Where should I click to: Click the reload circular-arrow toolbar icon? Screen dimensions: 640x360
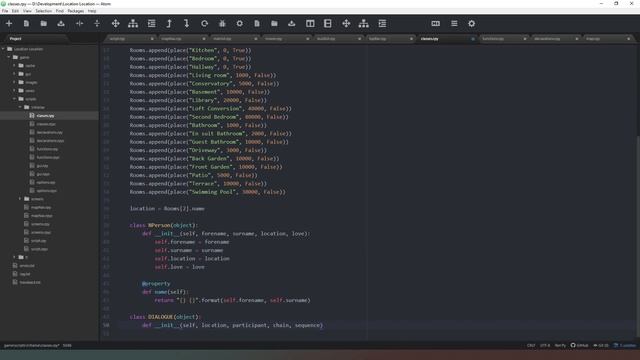(204, 24)
